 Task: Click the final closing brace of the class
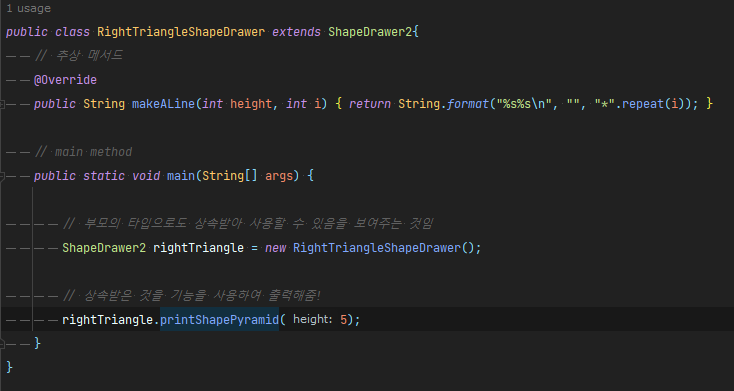[x=9, y=367]
